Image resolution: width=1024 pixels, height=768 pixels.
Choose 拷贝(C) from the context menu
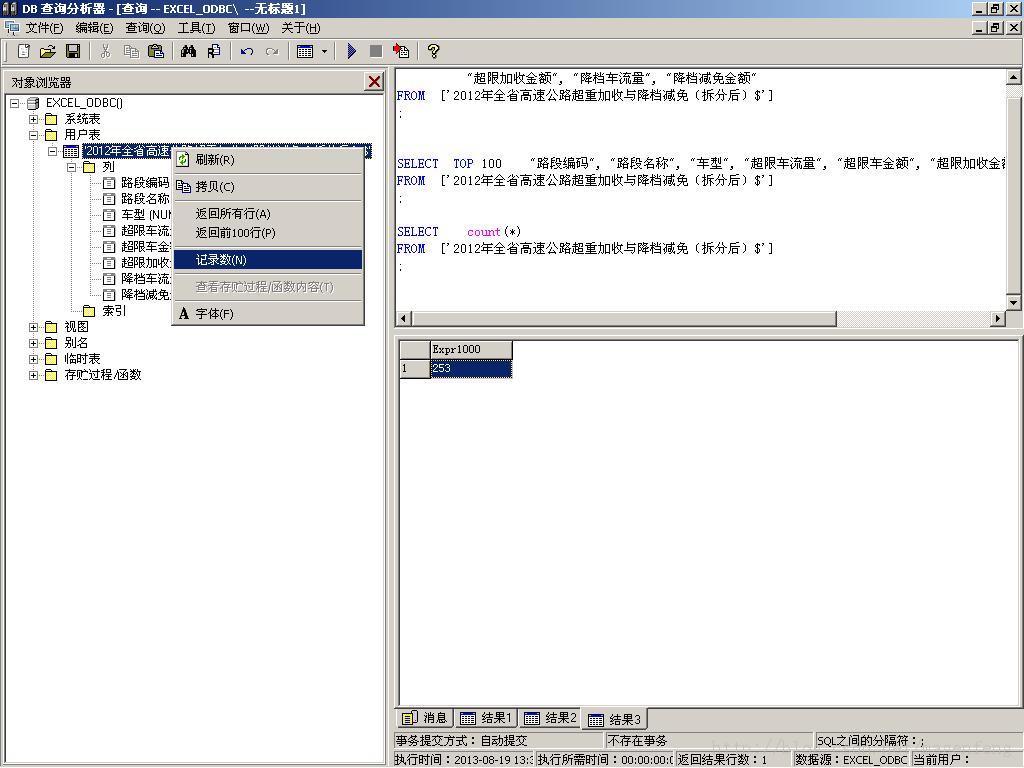click(x=268, y=187)
